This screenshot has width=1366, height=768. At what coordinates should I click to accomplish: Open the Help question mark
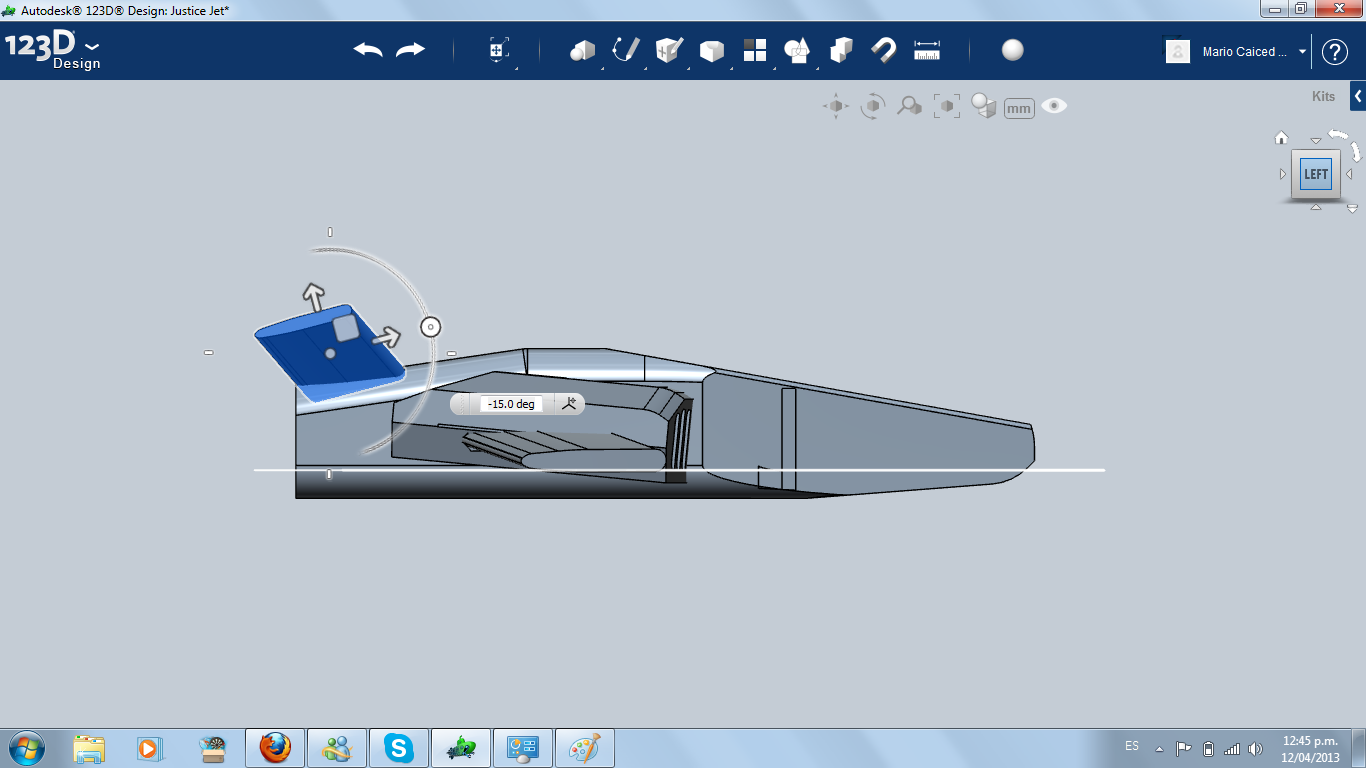tap(1335, 52)
